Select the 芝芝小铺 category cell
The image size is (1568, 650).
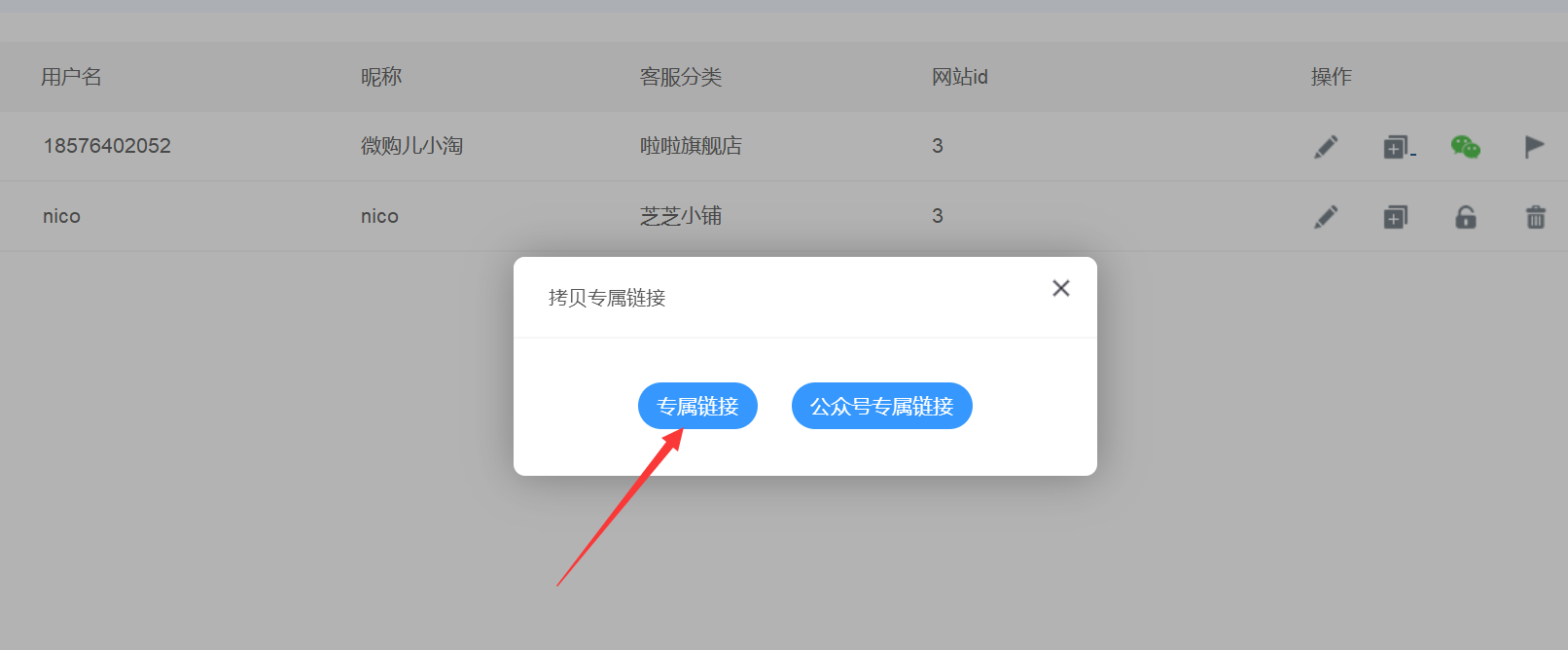click(681, 216)
